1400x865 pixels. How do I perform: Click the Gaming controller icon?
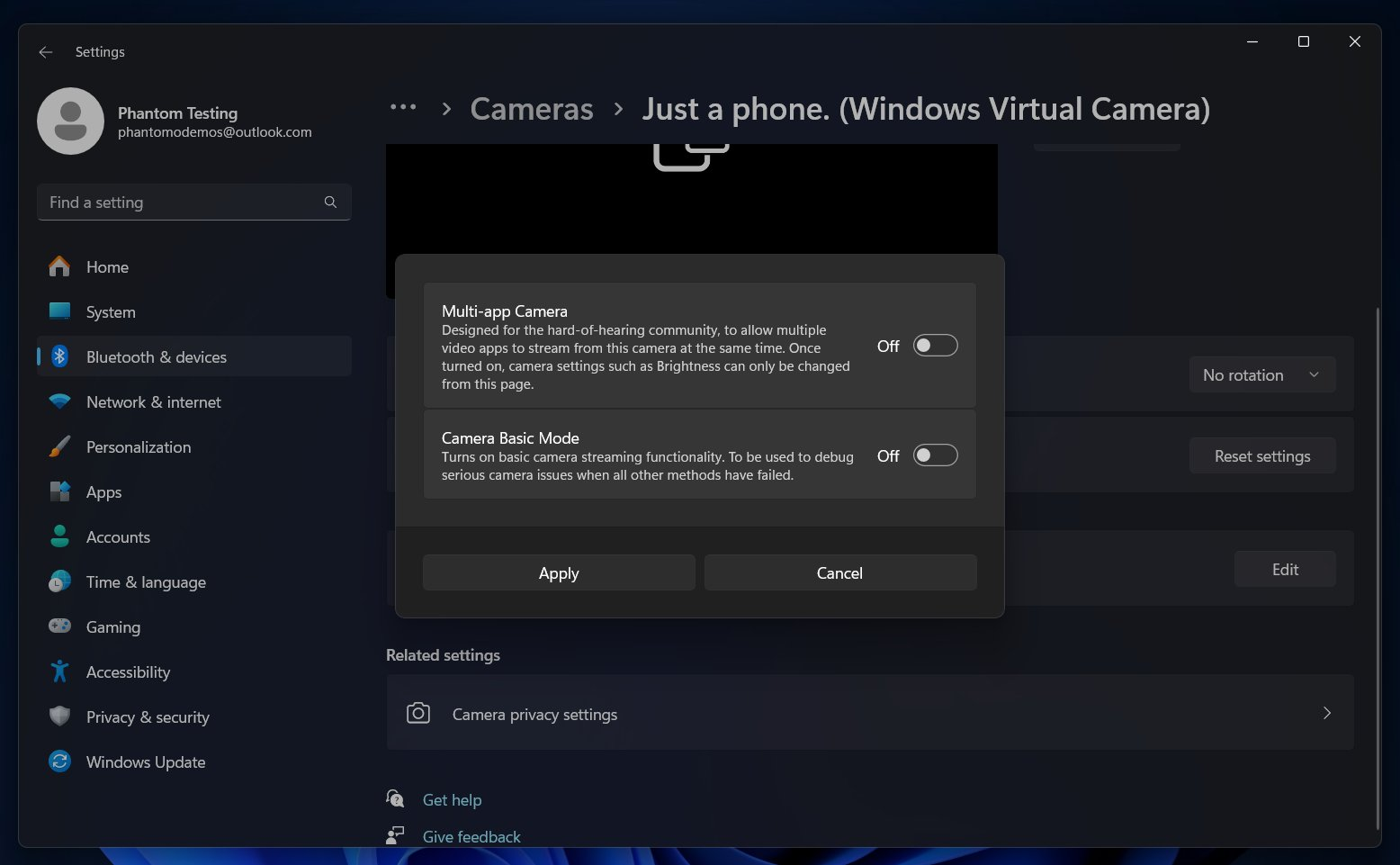(58, 626)
